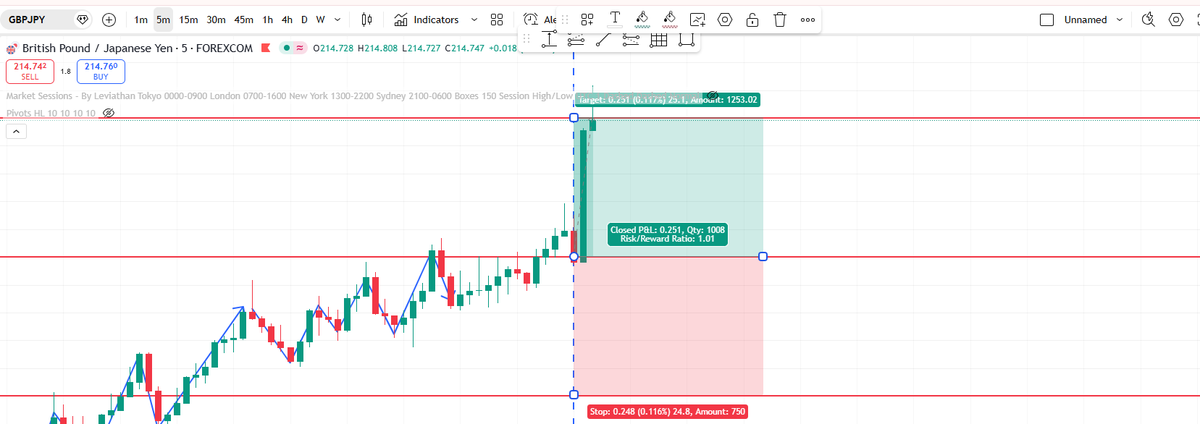Click the 214.74 SELL button
Viewport: 1200px width, 424px height.
[x=28, y=71]
